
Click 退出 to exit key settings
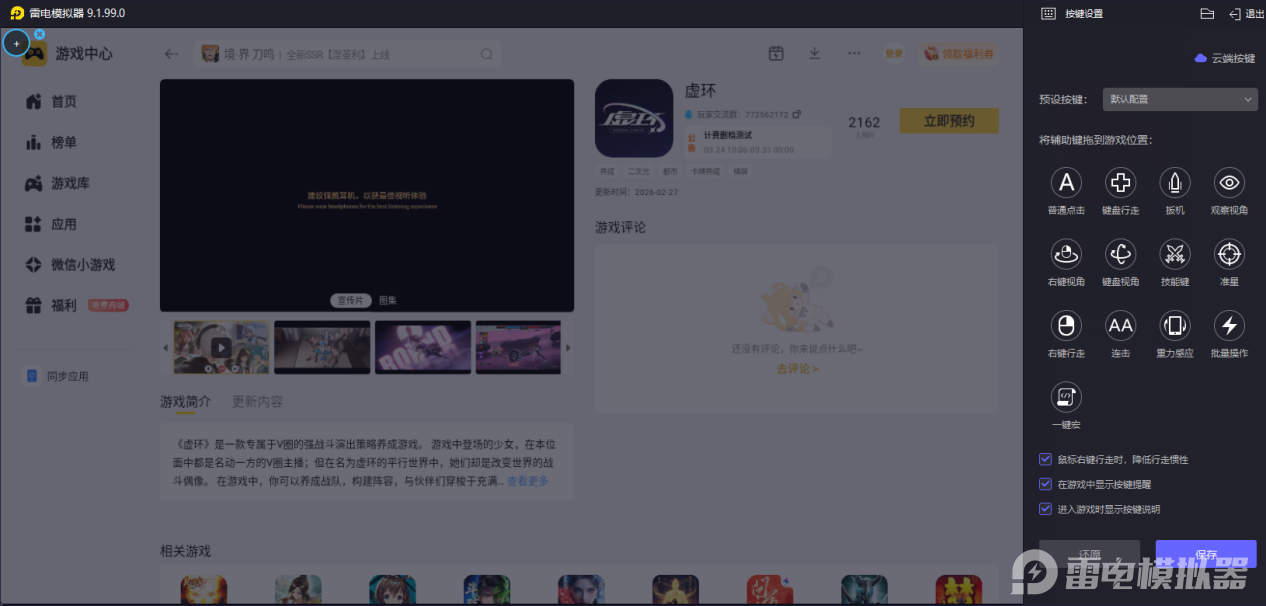(x=1246, y=14)
